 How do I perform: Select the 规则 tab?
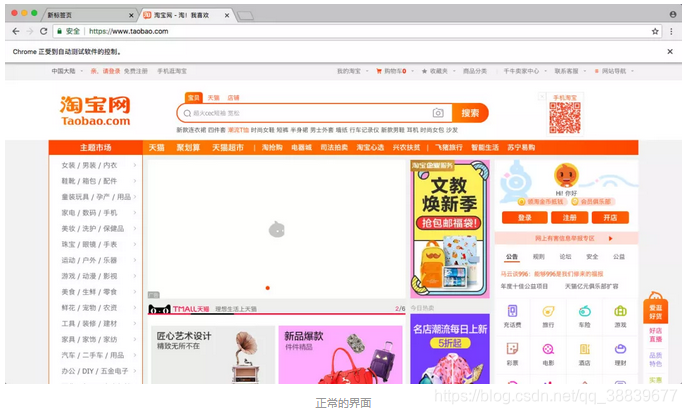pyautogui.click(x=538, y=257)
